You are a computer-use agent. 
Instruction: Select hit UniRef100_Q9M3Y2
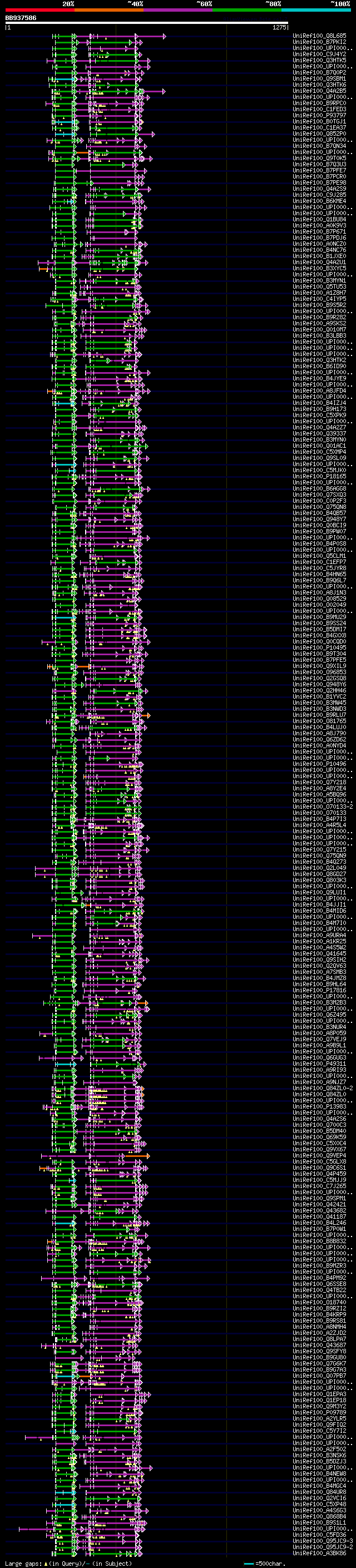pyautogui.click(x=319, y=1406)
